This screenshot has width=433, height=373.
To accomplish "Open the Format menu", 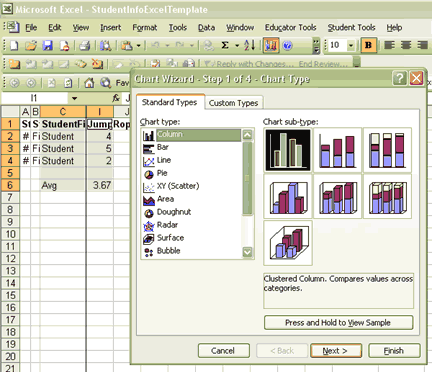I will click(x=145, y=28).
